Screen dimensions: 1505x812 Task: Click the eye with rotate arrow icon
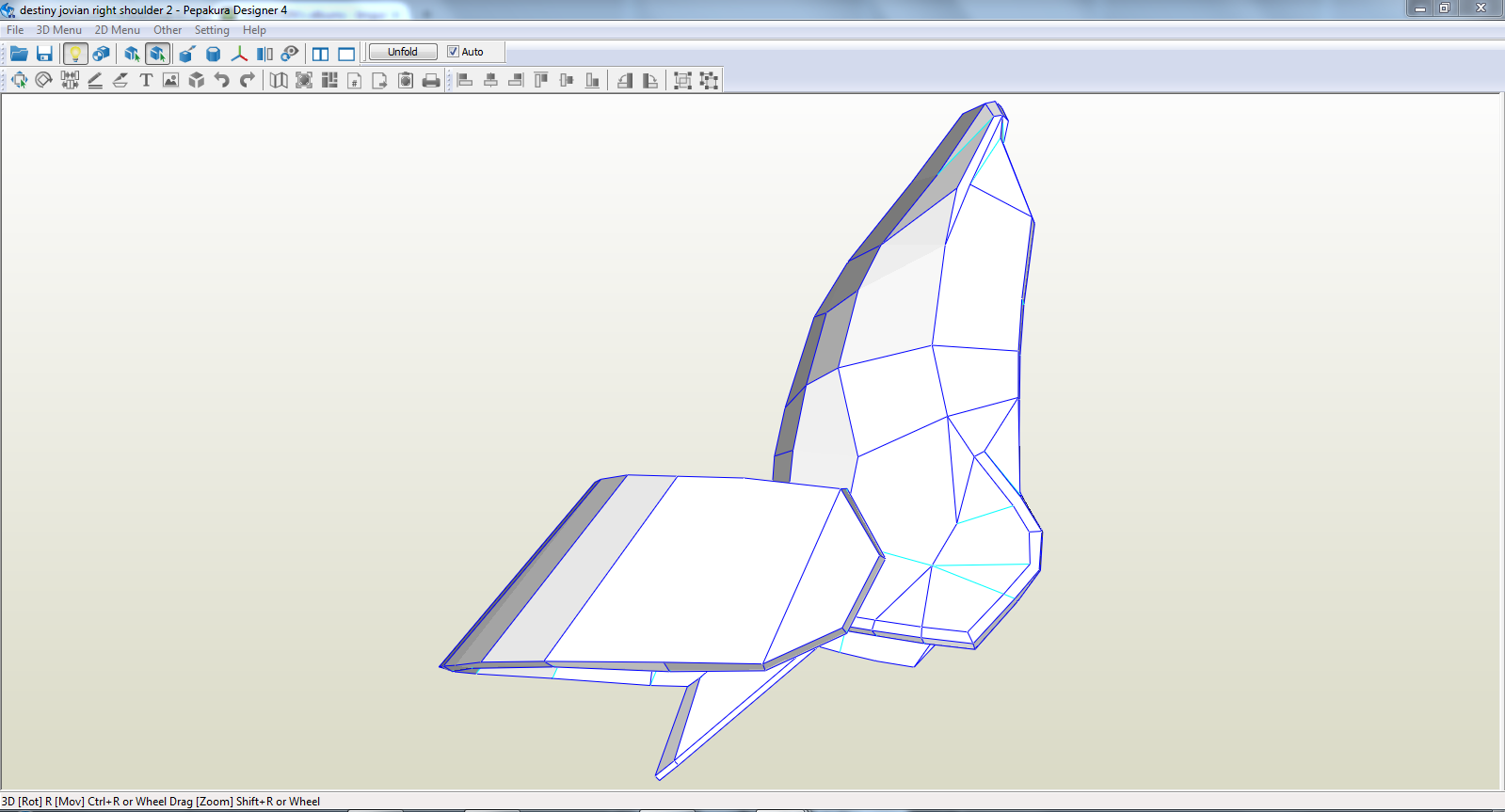[x=290, y=54]
